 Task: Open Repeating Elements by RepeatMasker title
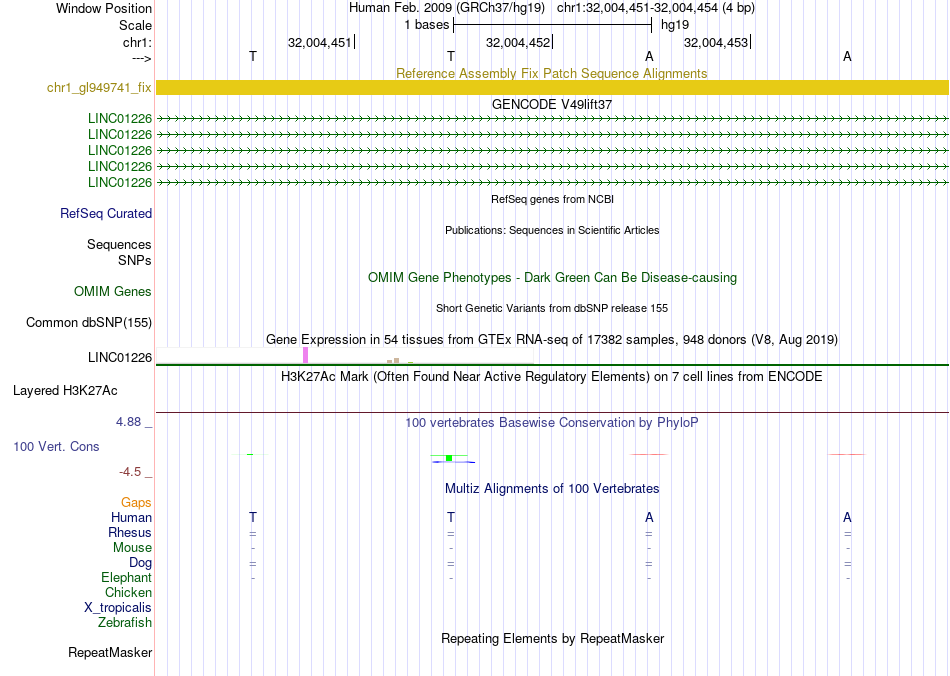coord(553,638)
